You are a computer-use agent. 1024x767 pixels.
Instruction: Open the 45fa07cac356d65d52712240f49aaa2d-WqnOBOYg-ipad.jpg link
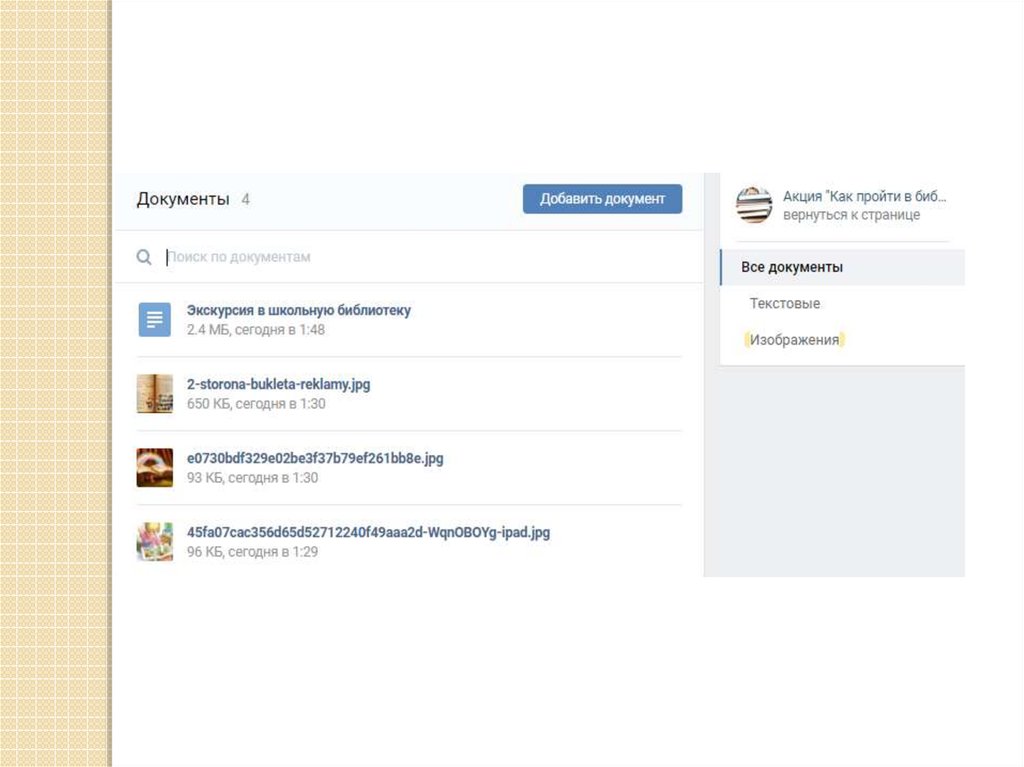point(368,532)
